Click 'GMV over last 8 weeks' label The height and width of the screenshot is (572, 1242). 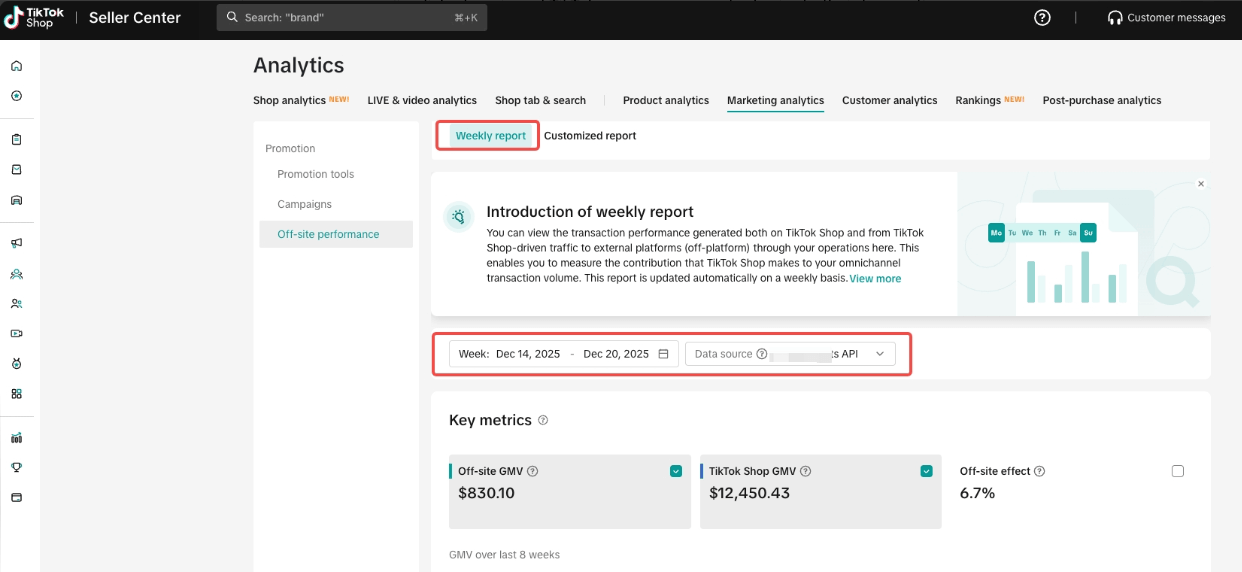tap(505, 554)
